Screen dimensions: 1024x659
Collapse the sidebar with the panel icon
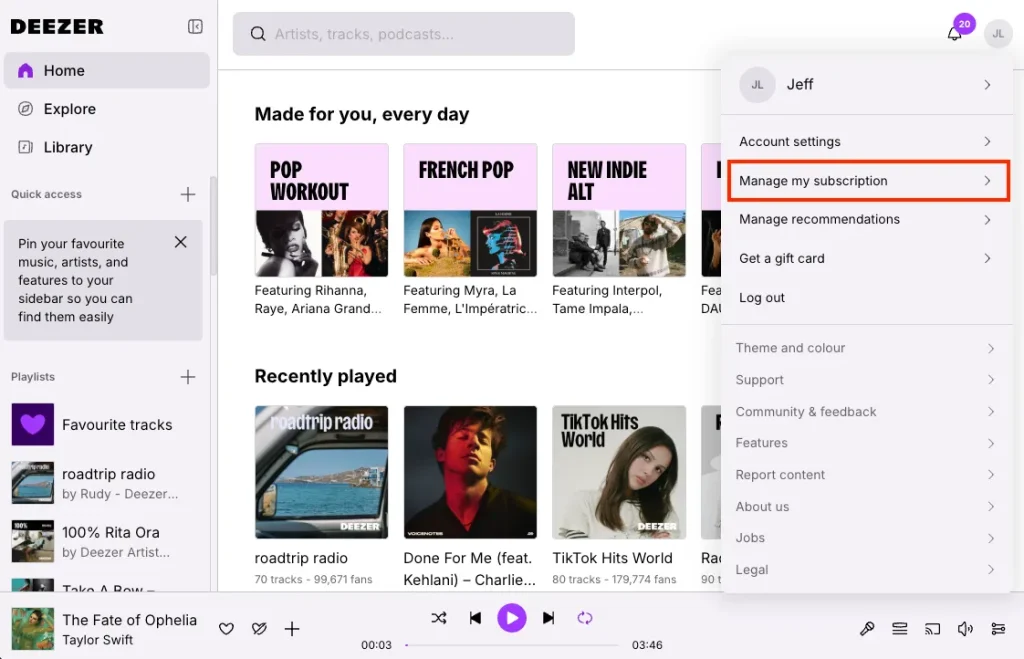[195, 26]
